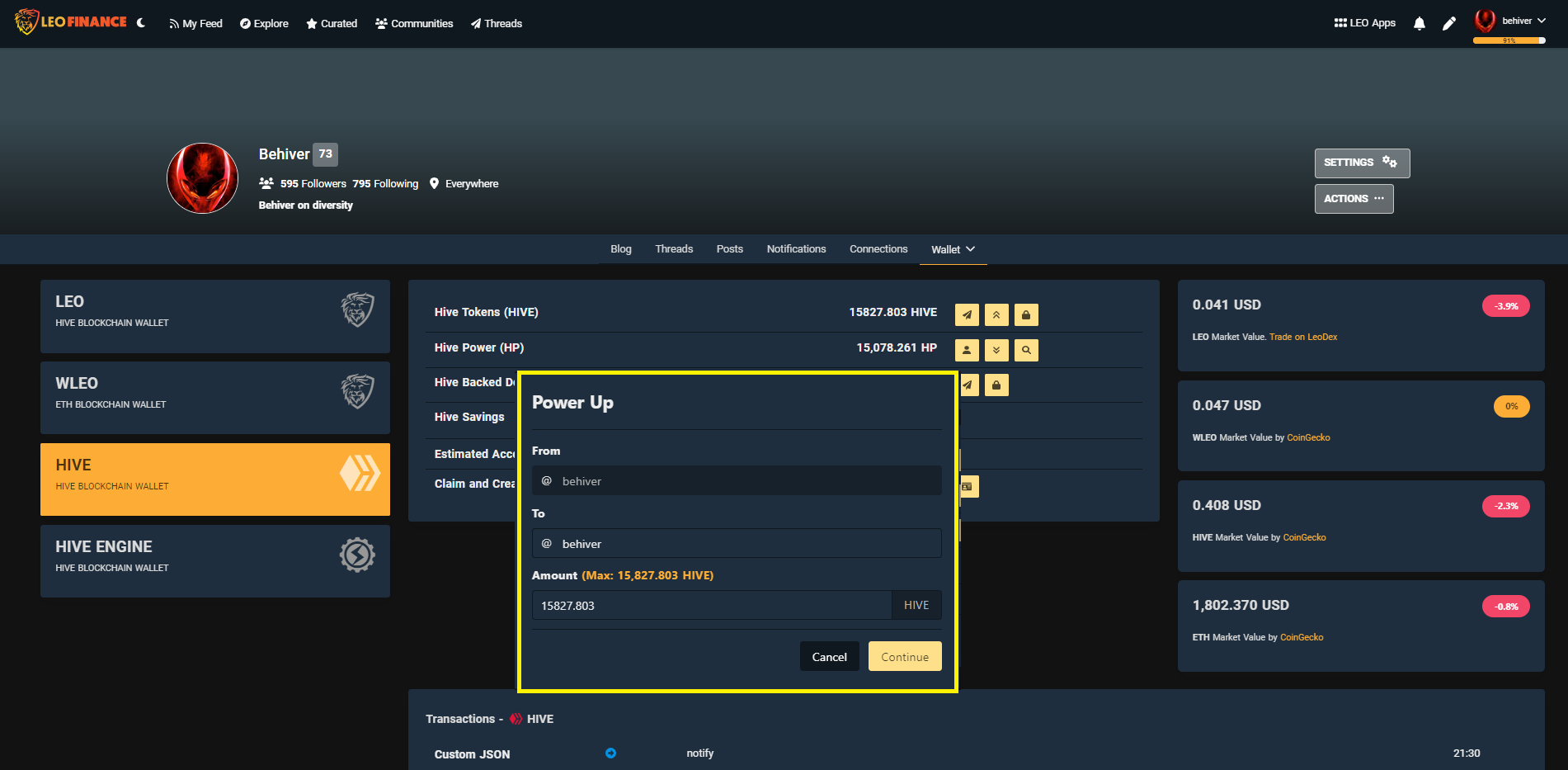Select the Hive Engine wallet card
This screenshot has width=1568, height=770.
(x=215, y=561)
